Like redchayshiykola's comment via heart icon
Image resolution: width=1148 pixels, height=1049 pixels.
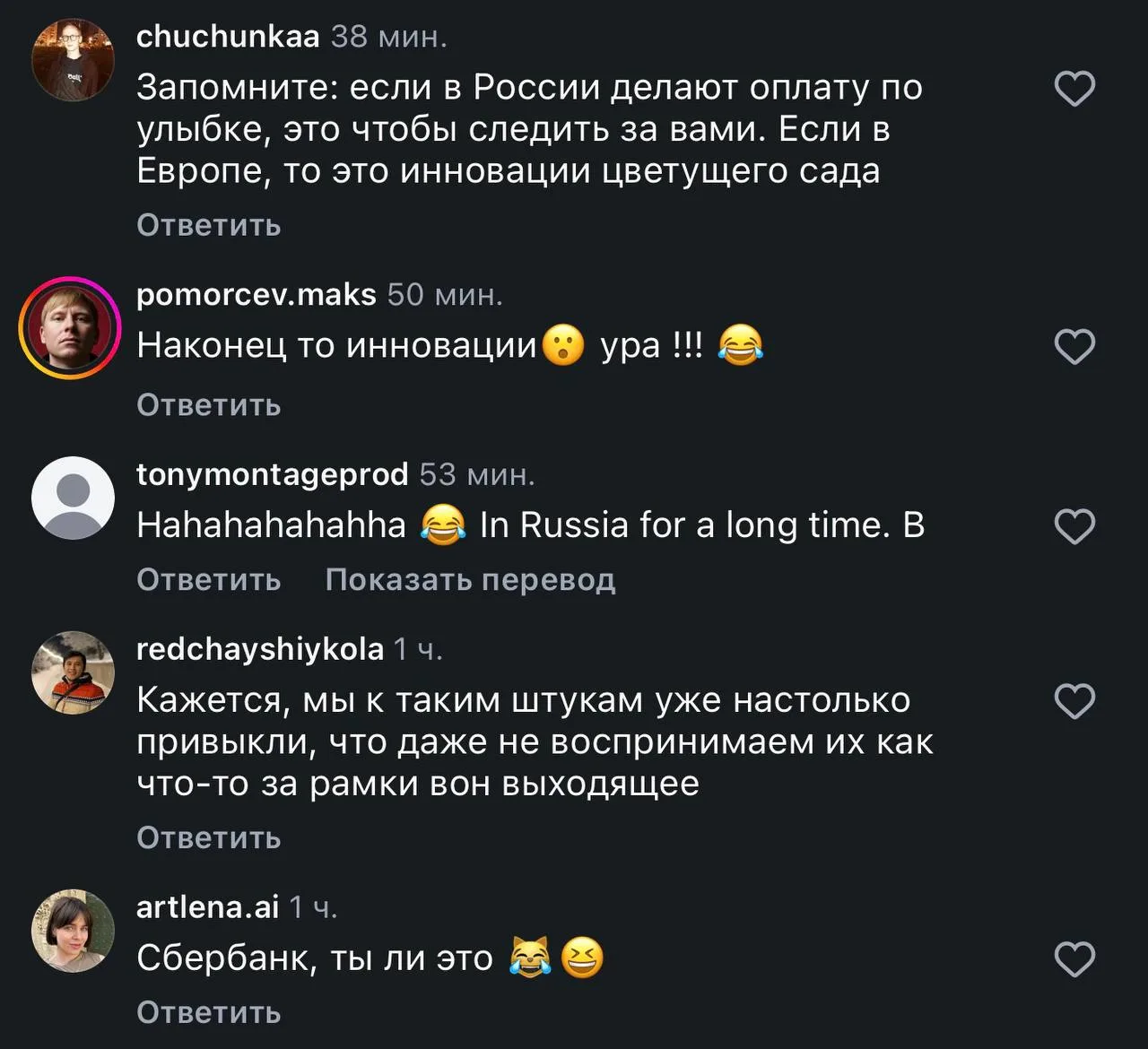point(1074,701)
